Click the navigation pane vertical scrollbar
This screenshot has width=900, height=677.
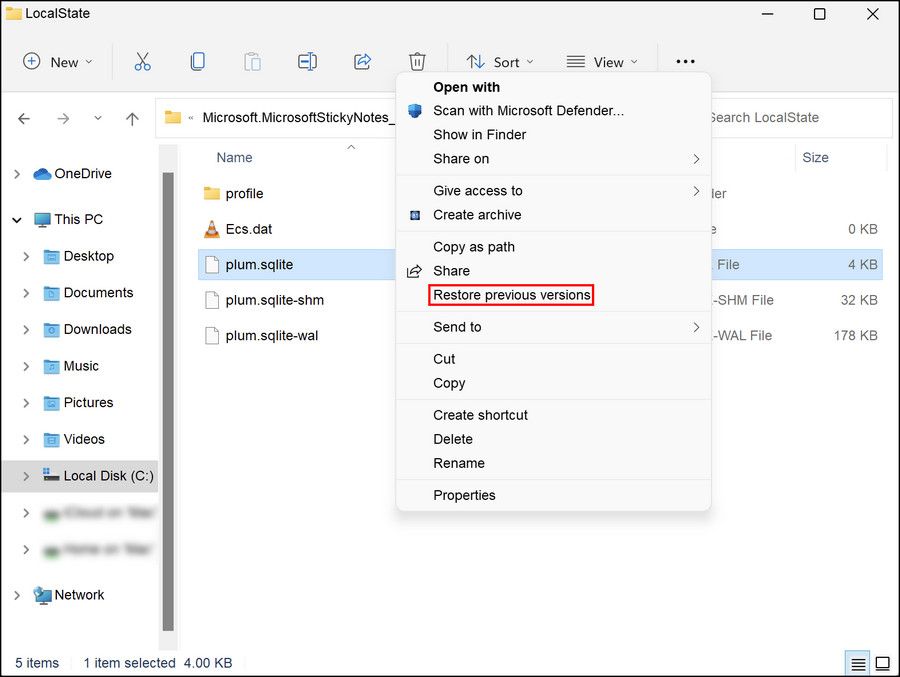coord(168,401)
